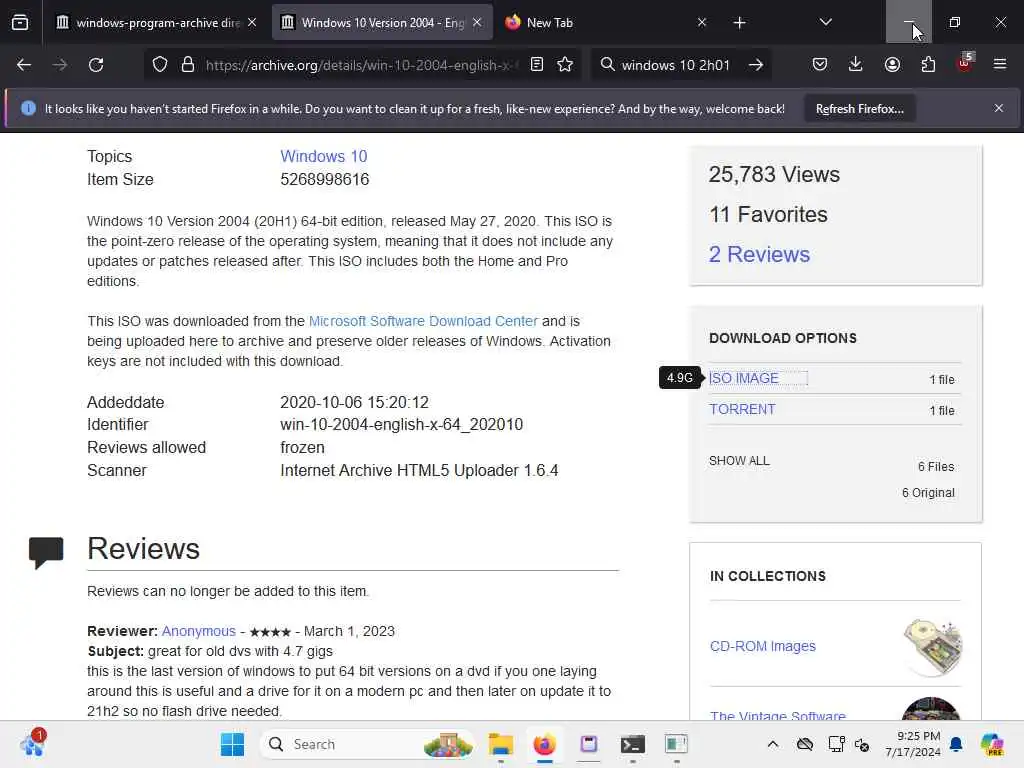1024x768 pixels.
Task: Click the search magnifier icon in search box
Action: point(607,64)
